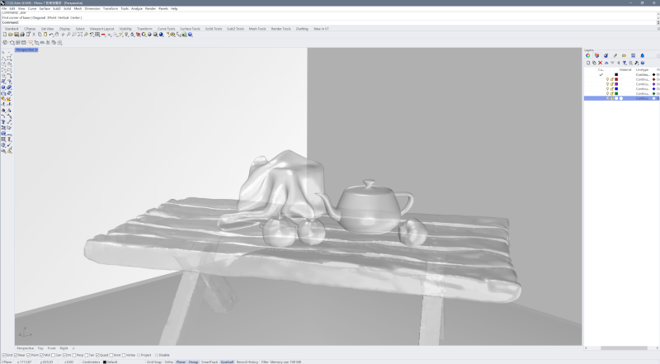
Task: Toggle Grid Snap in status bar
Action: (154, 362)
